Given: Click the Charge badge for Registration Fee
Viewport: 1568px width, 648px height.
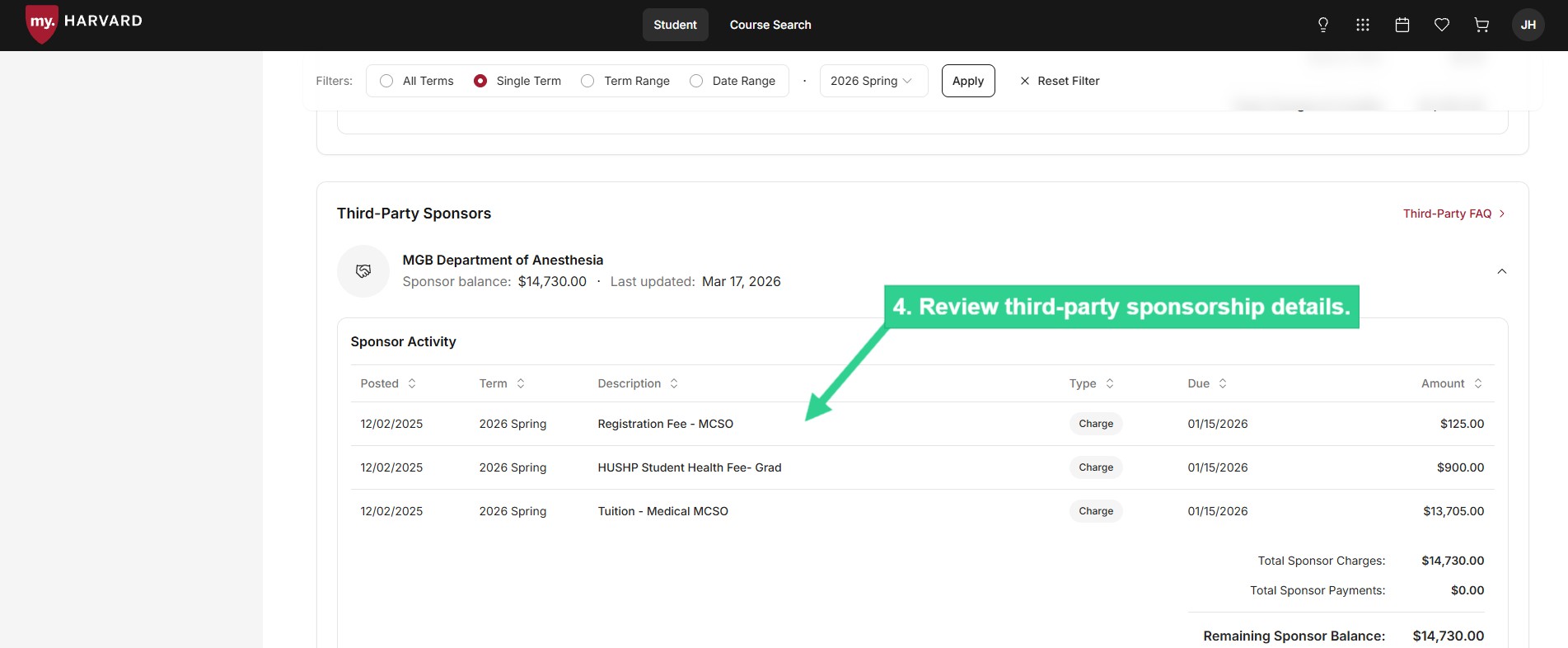Looking at the screenshot, I should [1096, 424].
